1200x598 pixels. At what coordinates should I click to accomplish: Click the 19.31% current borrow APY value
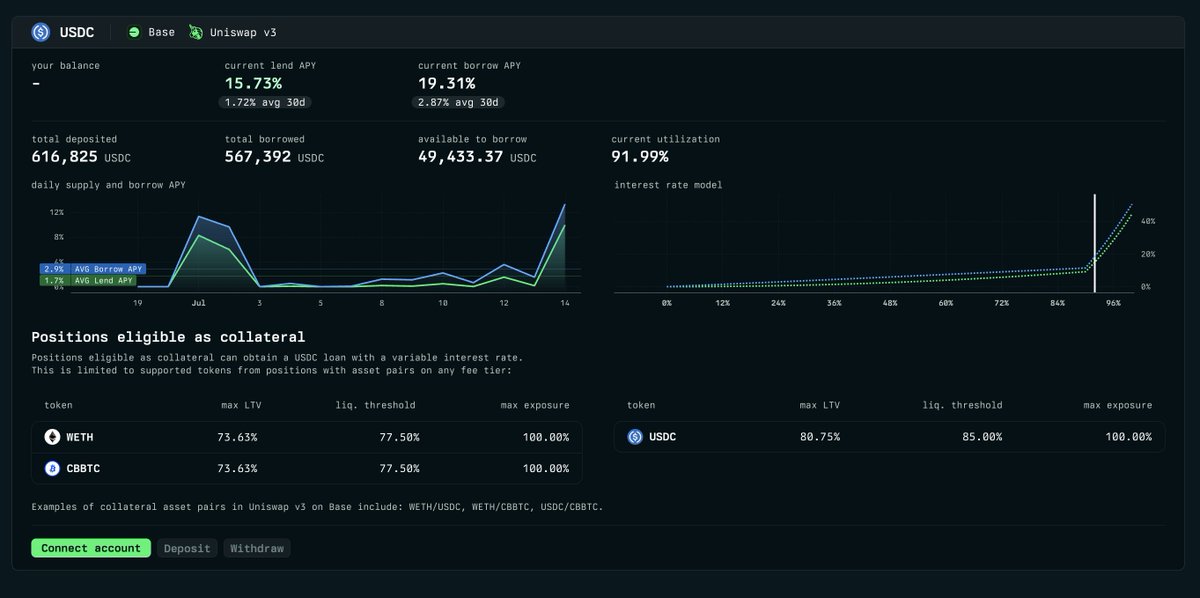click(447, 83)
